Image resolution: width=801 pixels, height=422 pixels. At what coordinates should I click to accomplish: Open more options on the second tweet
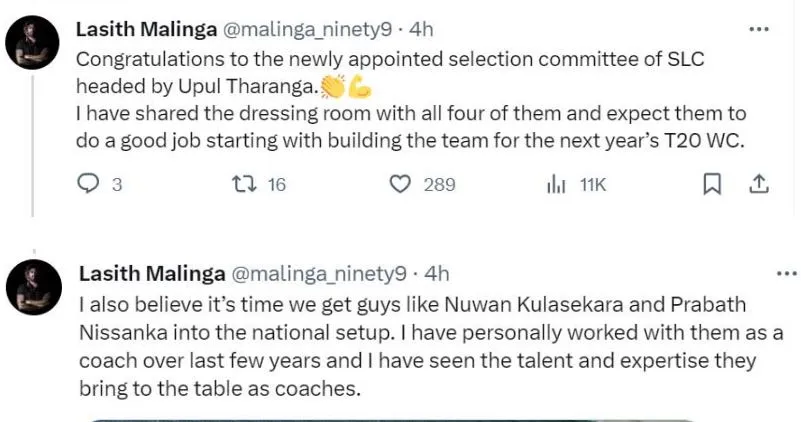pyautogui.click(x=787, y=273)
